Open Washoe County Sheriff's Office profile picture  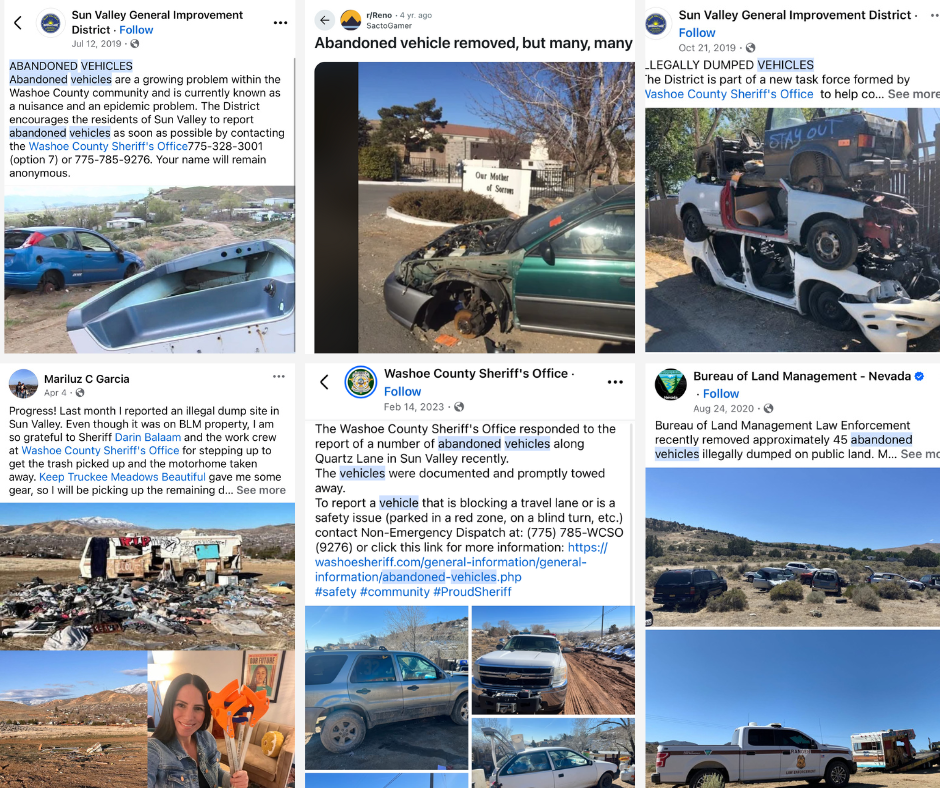[361, 382]
